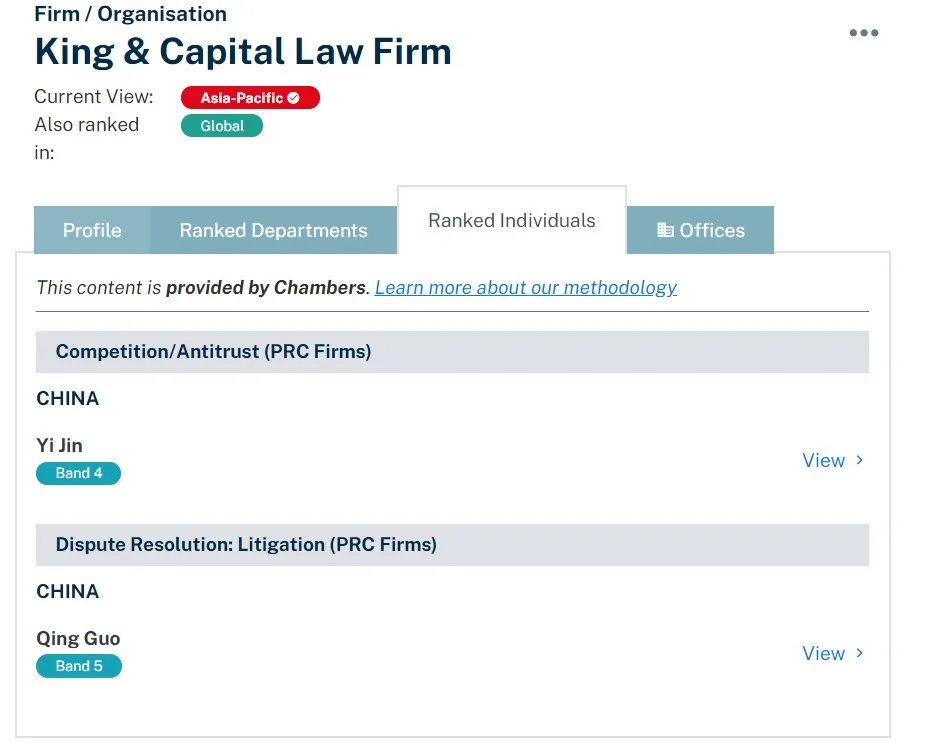View Yi Jin's ranking details

[833, 460]
